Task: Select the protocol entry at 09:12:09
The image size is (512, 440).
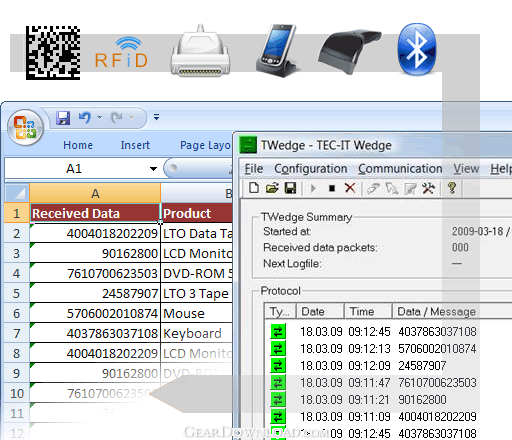Action: pos(389,366)
